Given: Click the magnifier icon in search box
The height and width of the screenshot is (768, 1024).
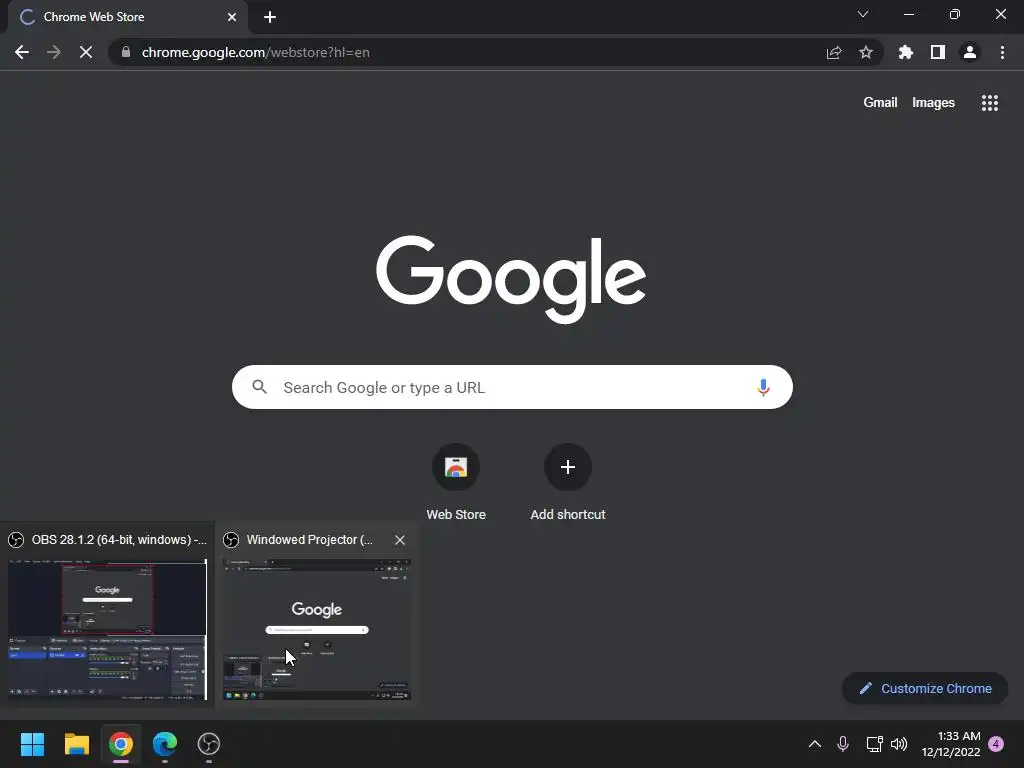Looking at the screenshot, I should coord(259,387).
